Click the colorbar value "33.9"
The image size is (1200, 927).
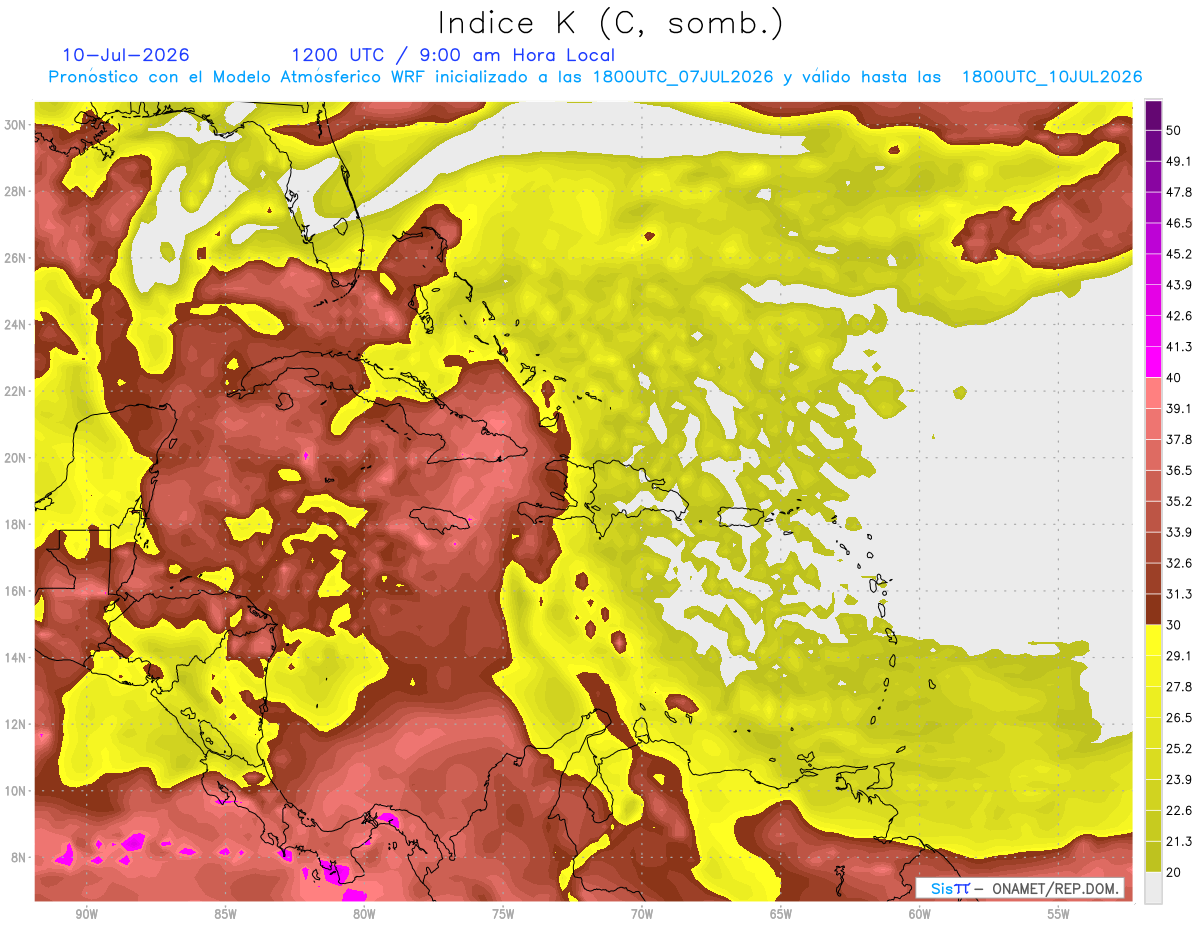click(x=1179, y=532)
